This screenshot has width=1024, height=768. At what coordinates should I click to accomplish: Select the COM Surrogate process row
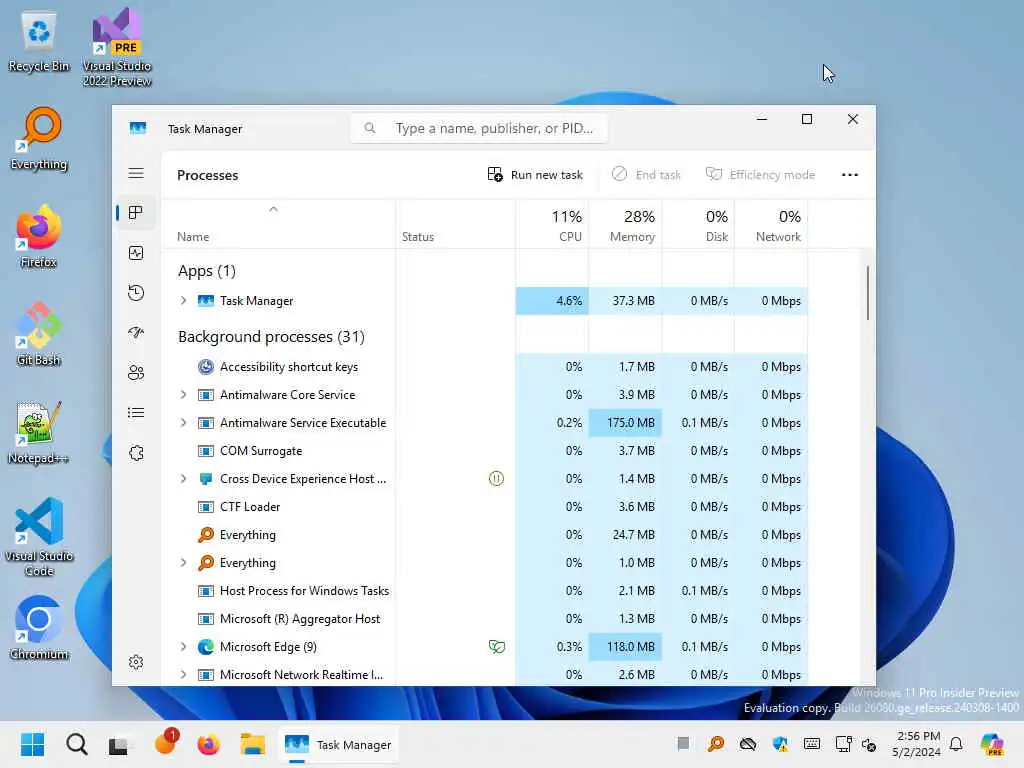(485, 451)
